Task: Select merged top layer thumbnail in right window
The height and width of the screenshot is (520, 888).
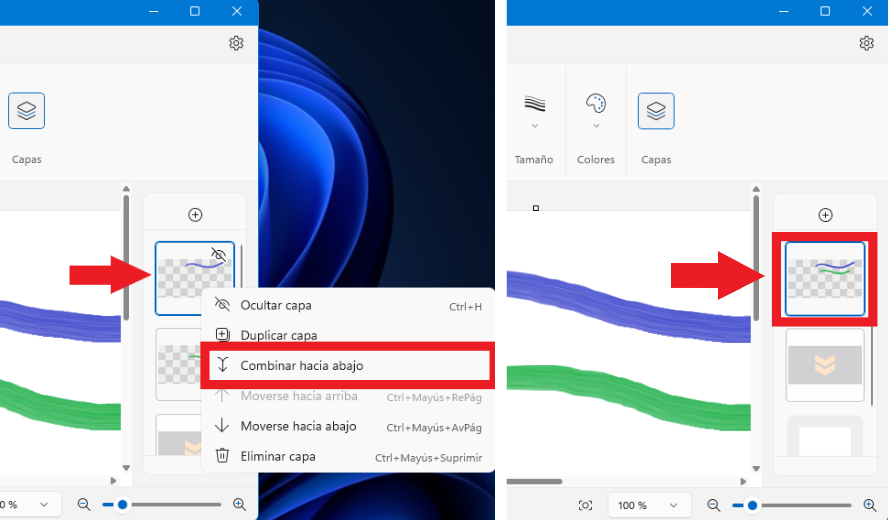Action: pyautogui.click(x=825, y=279)
